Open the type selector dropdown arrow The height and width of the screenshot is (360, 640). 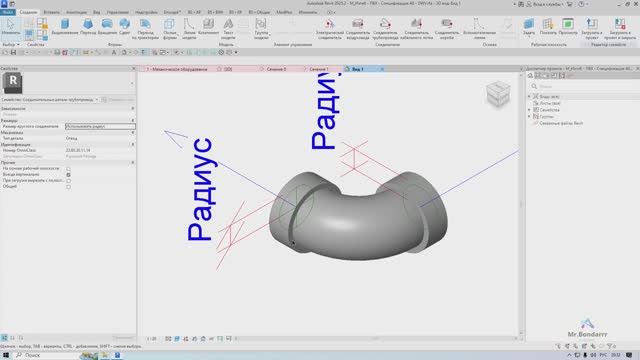131,83
